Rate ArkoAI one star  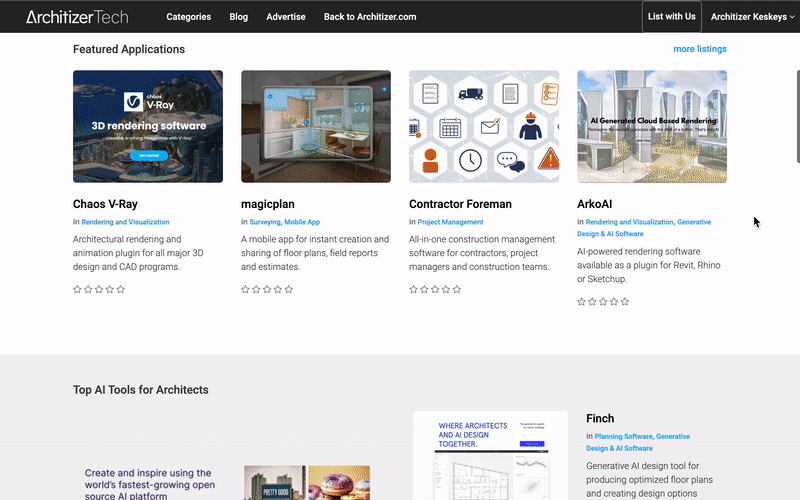581,302
